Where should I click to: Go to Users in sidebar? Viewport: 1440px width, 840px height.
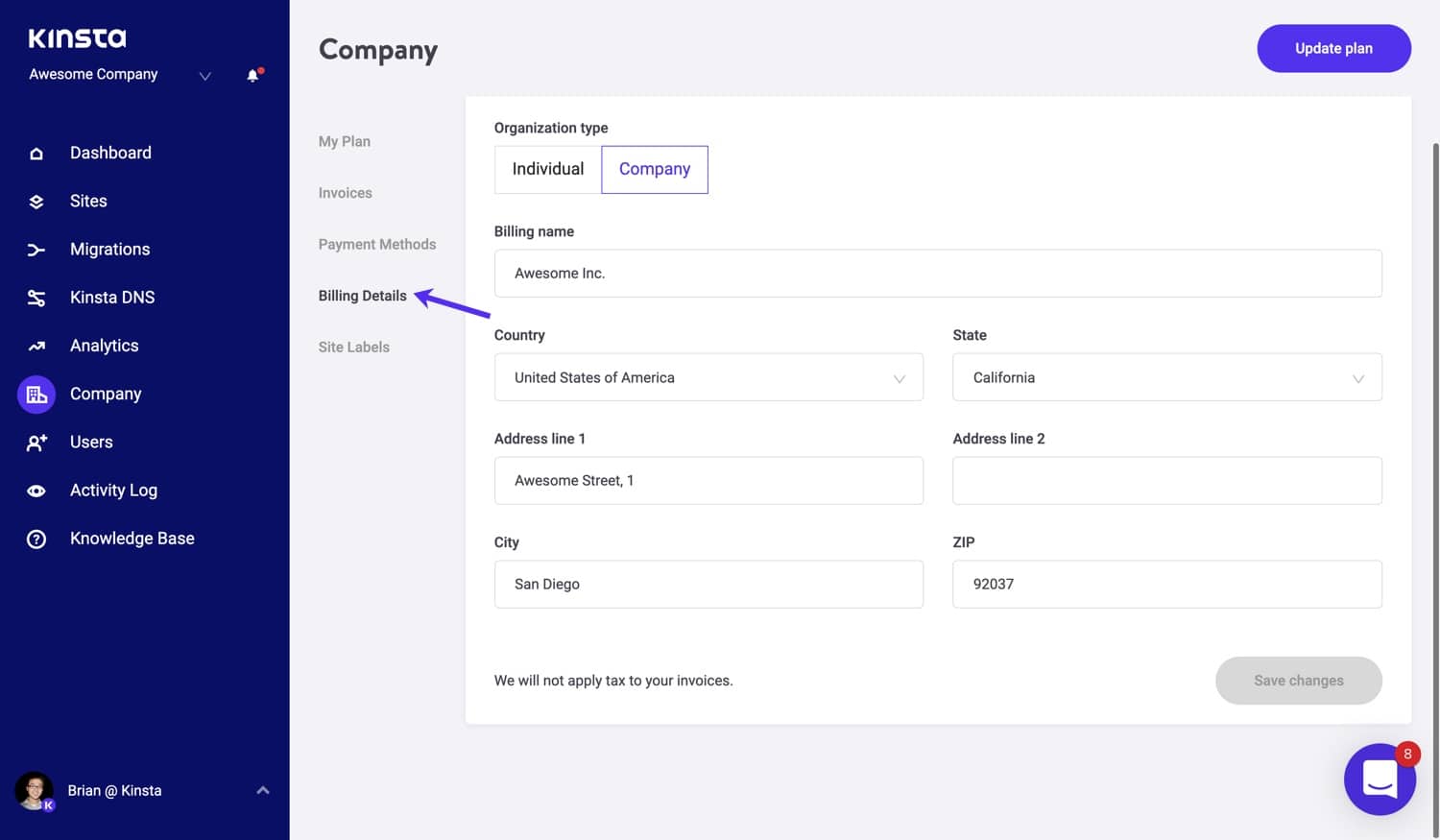(91, 442)
